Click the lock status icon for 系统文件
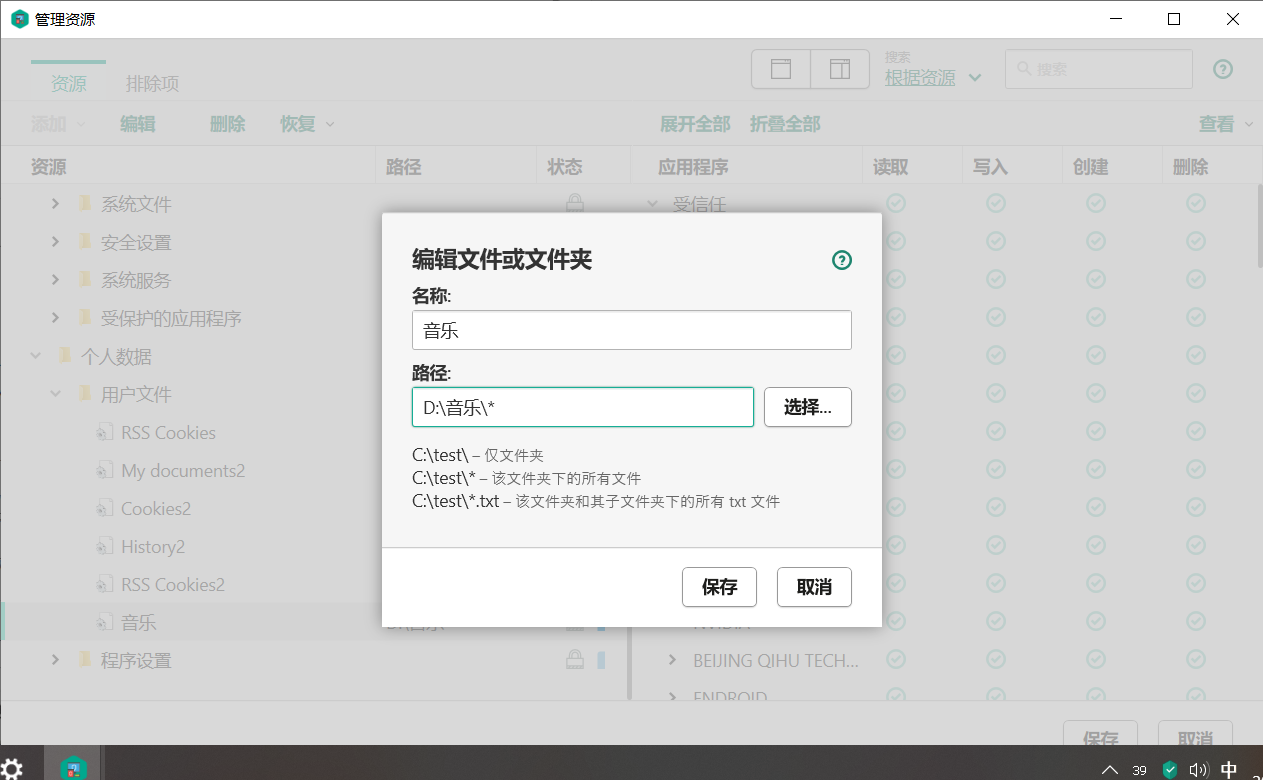The width and height of the screenshot is (1263, 780). tap(575, 204)
